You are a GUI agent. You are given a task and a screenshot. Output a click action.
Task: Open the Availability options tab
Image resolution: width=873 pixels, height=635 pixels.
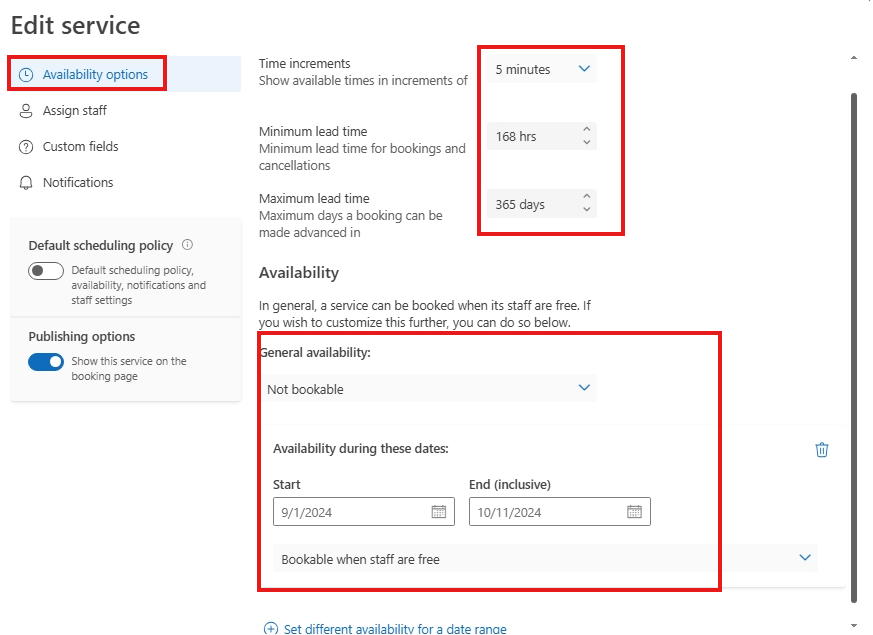pyautogui.click(x=125, y=74)
